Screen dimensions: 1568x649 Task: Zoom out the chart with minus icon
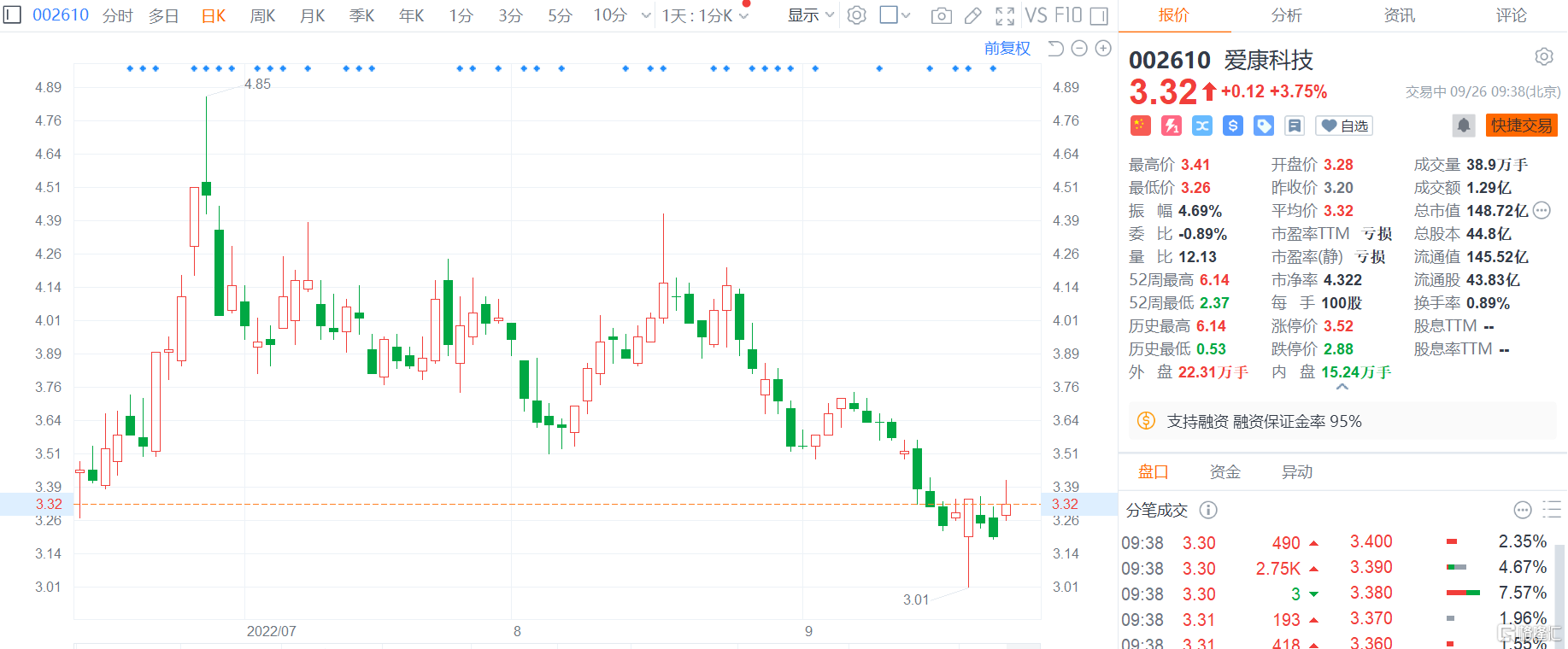(1079, 49)
